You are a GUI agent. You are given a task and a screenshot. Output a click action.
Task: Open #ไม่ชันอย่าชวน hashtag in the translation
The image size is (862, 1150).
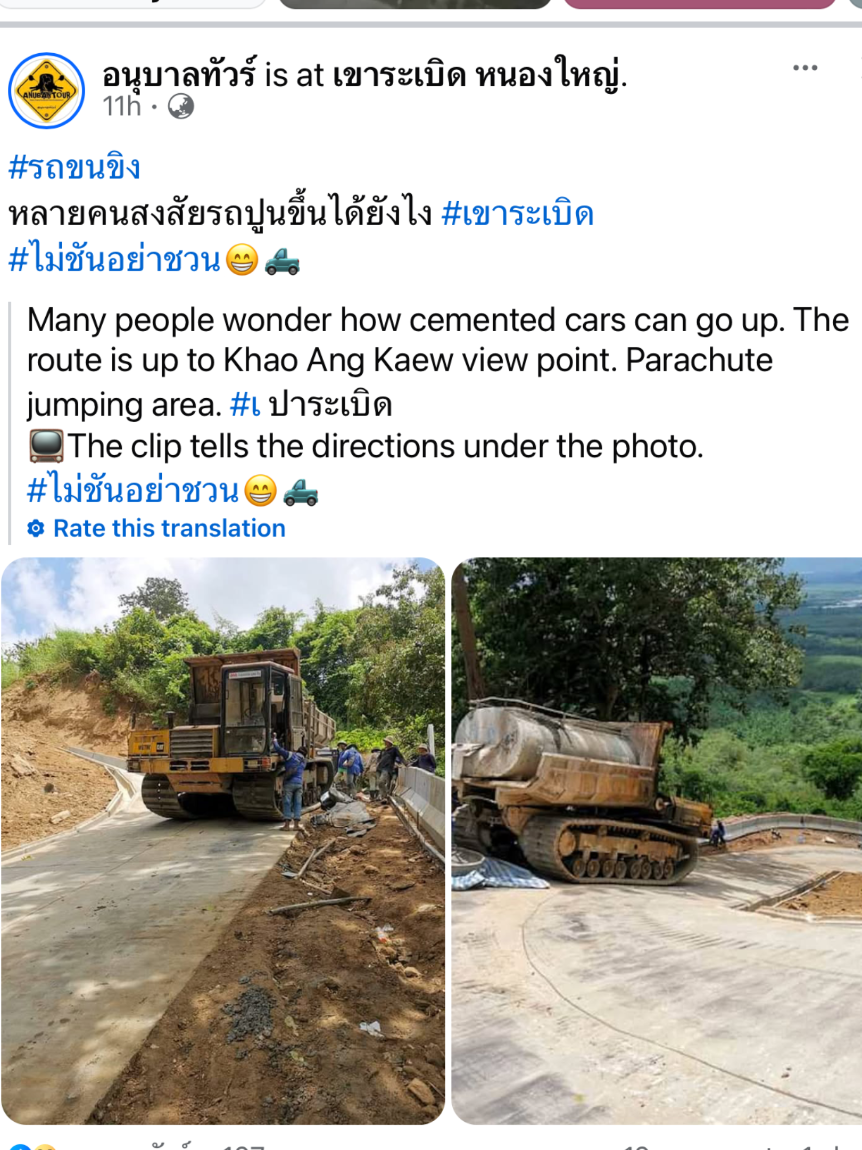point(133,491)
